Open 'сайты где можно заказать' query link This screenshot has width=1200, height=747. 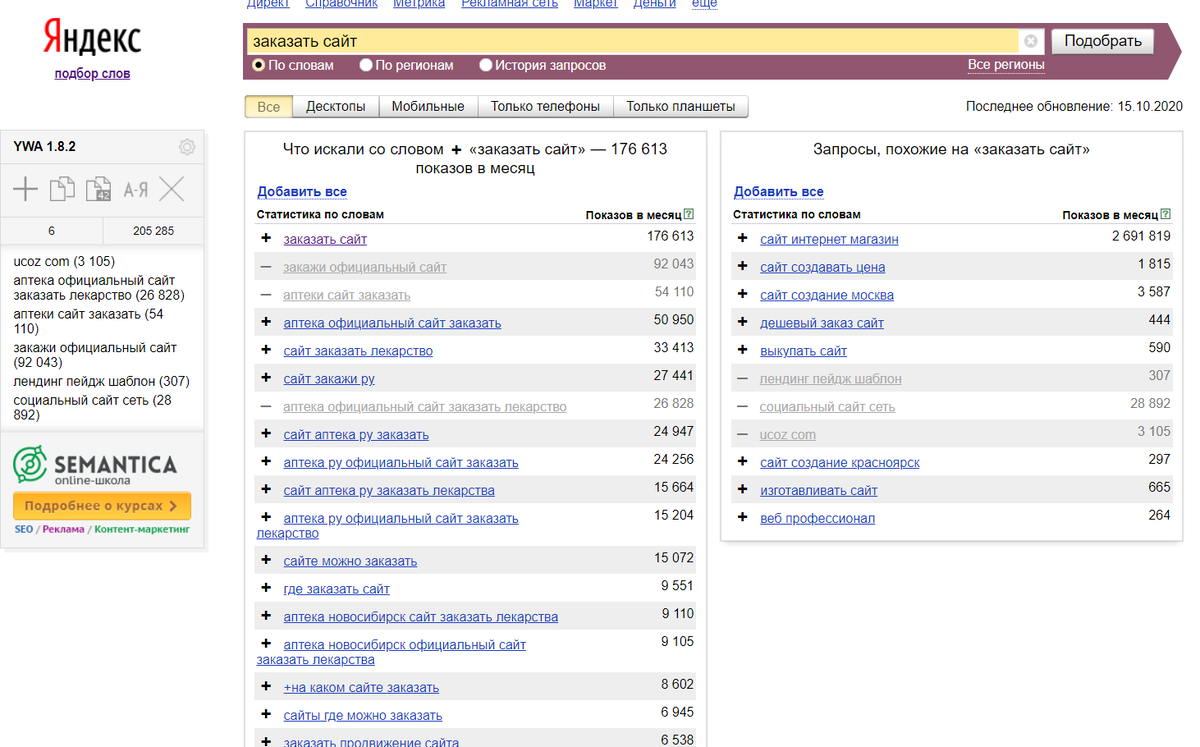click(x=363, y=715)
